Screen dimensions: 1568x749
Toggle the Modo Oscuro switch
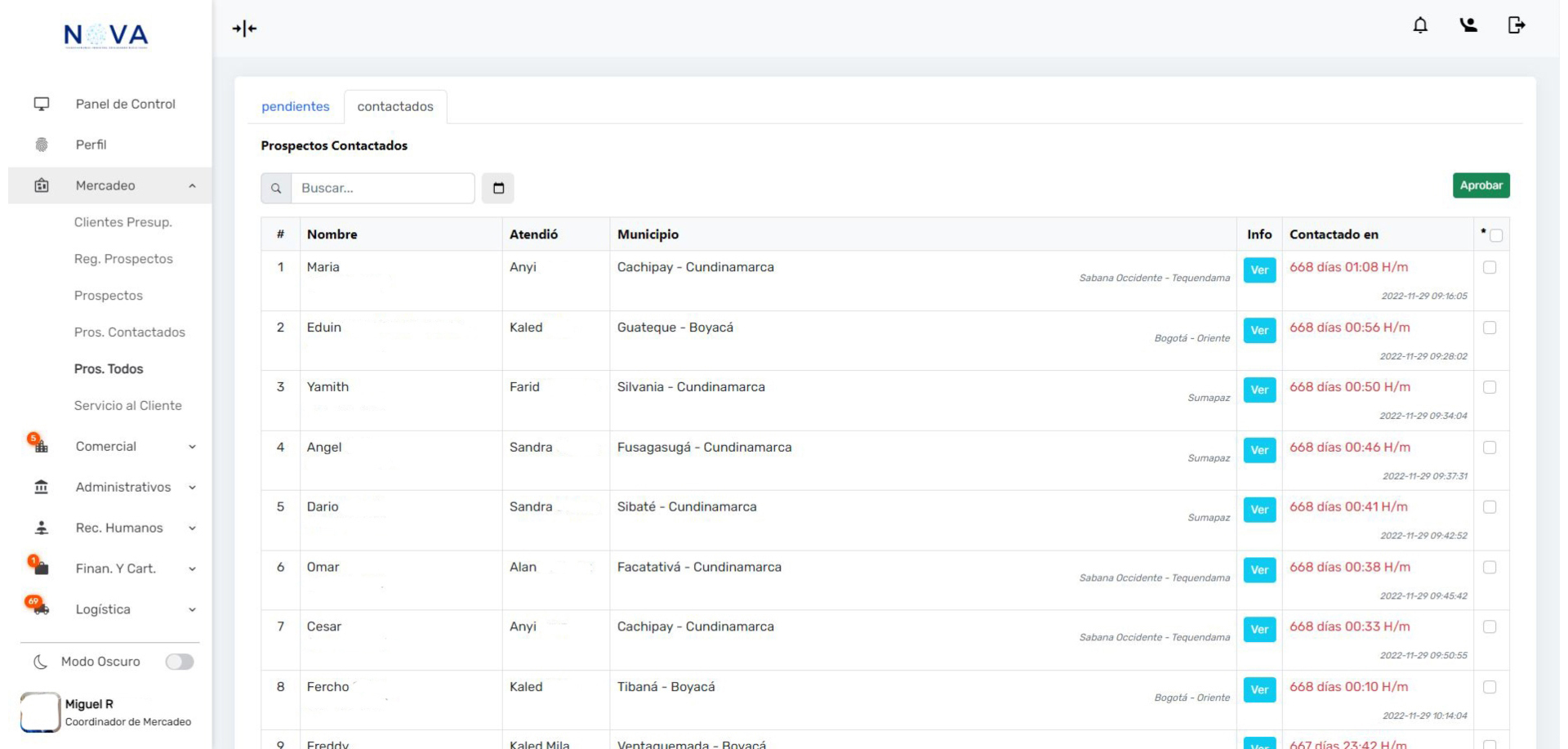coord(180,662)
